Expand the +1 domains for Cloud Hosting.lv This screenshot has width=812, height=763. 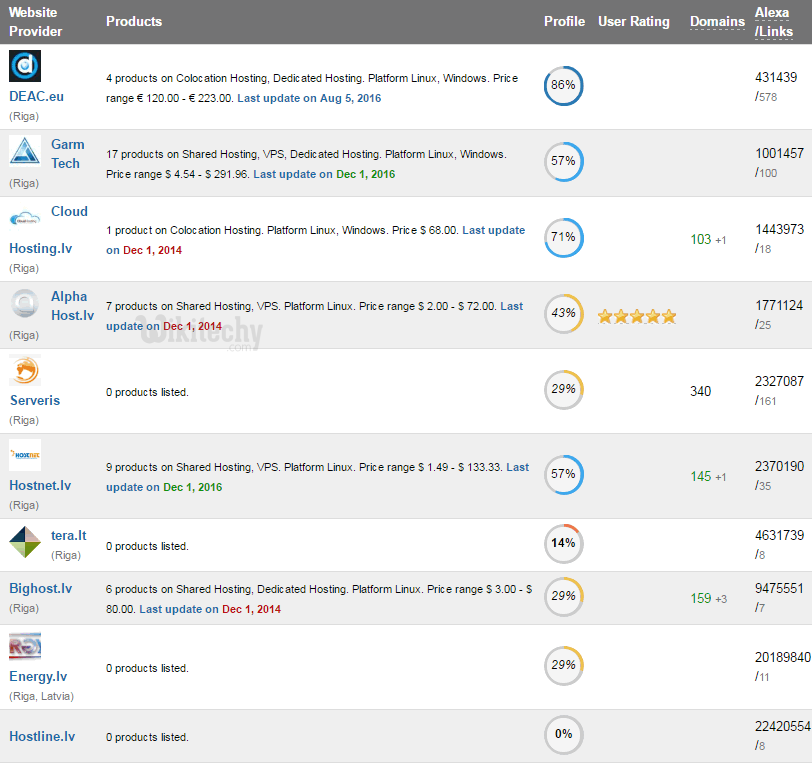pos(722,239)
